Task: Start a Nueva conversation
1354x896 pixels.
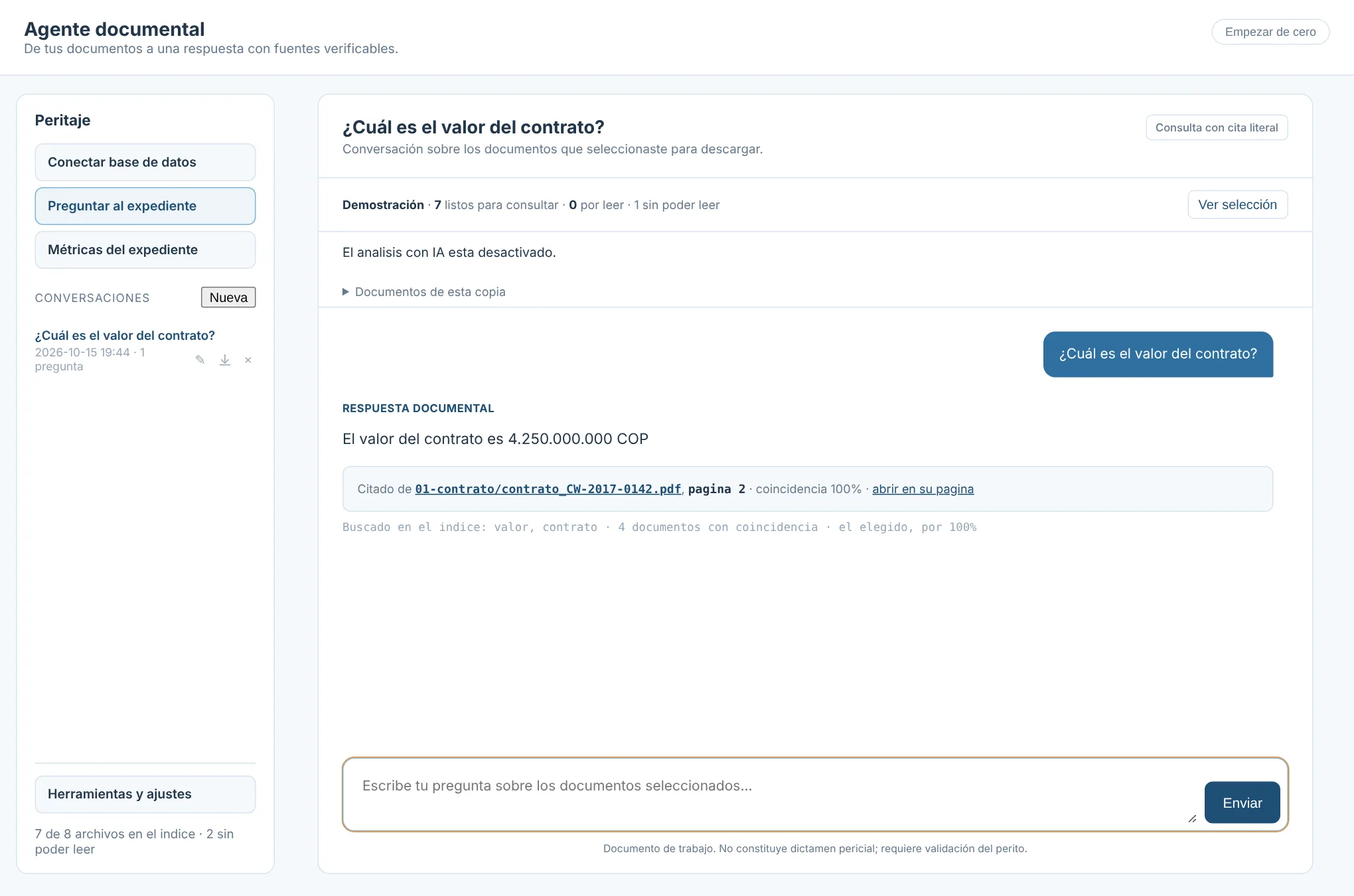Action: click(228, 297)
